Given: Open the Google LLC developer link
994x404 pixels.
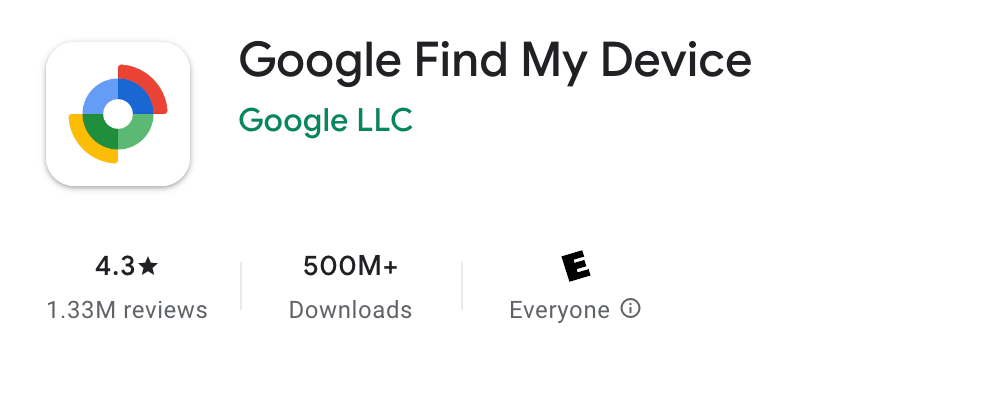Looking at the screenshot, I should tap(326, 121).
